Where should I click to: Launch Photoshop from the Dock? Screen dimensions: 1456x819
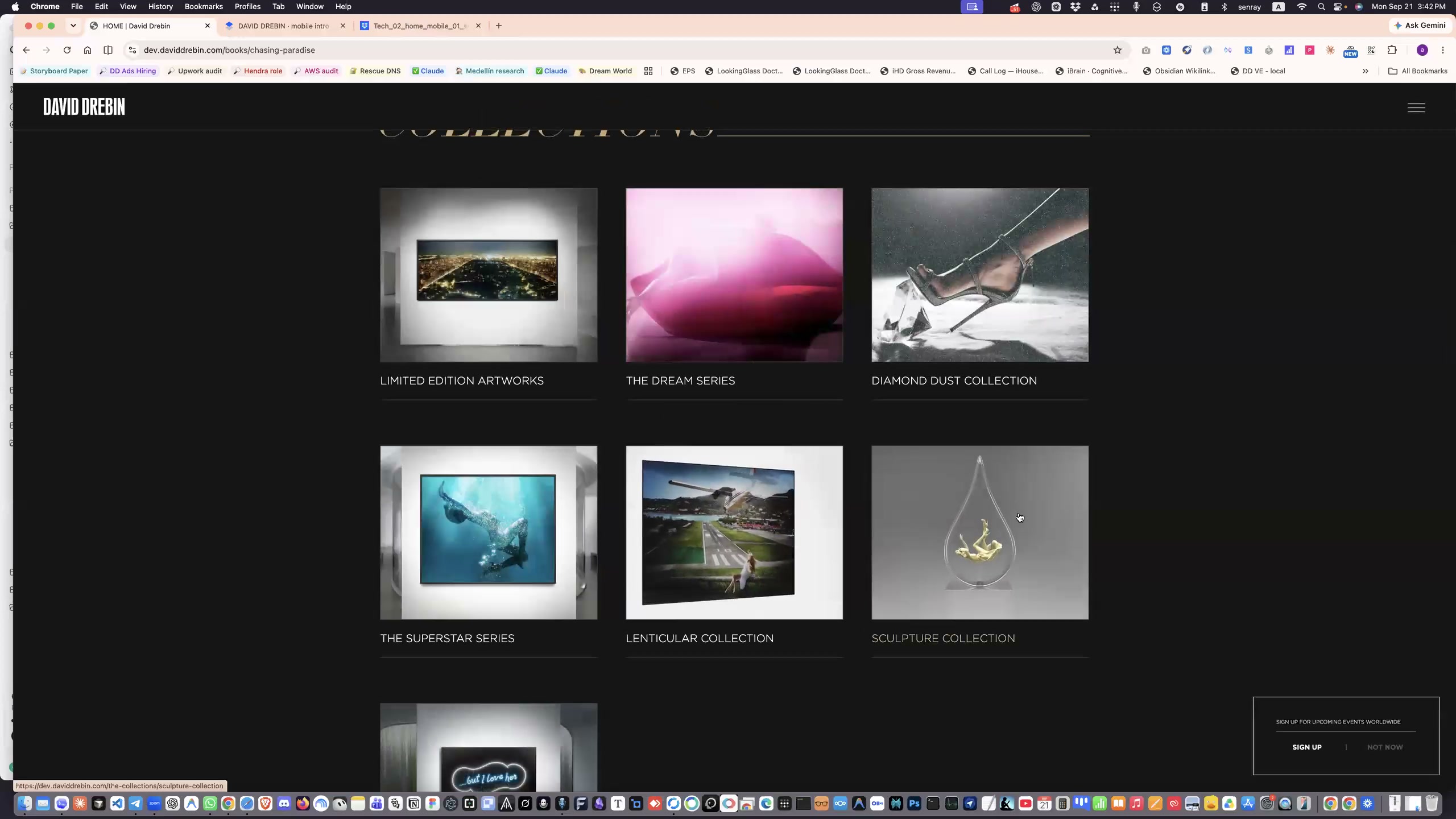[914, 804]
